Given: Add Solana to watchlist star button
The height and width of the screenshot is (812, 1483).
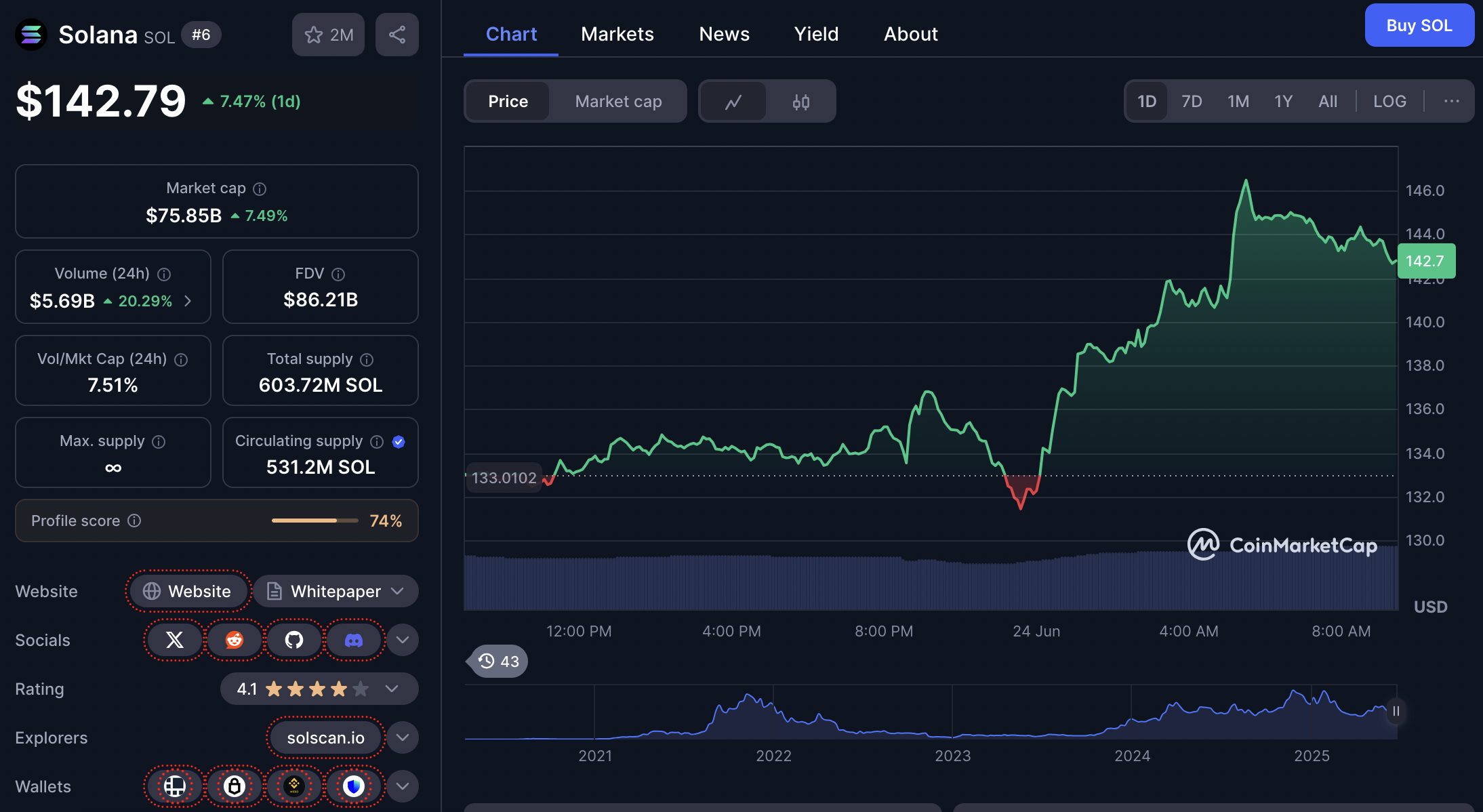Looking at the screenshot, I should click(329, 35).
